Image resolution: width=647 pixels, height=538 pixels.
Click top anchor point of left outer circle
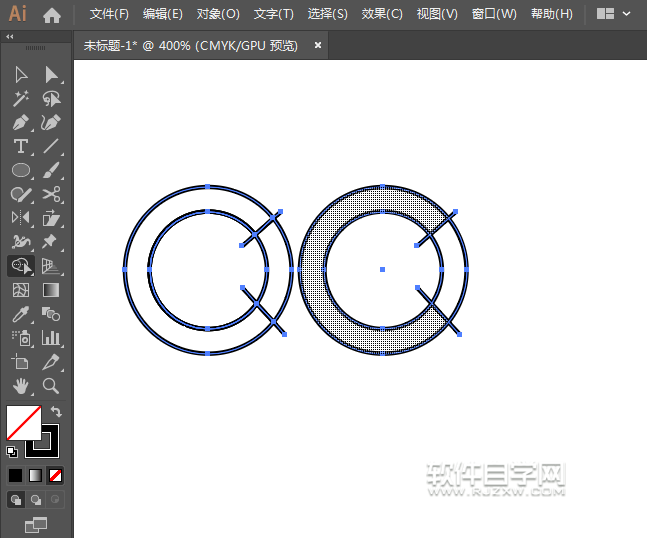(208, 187)
